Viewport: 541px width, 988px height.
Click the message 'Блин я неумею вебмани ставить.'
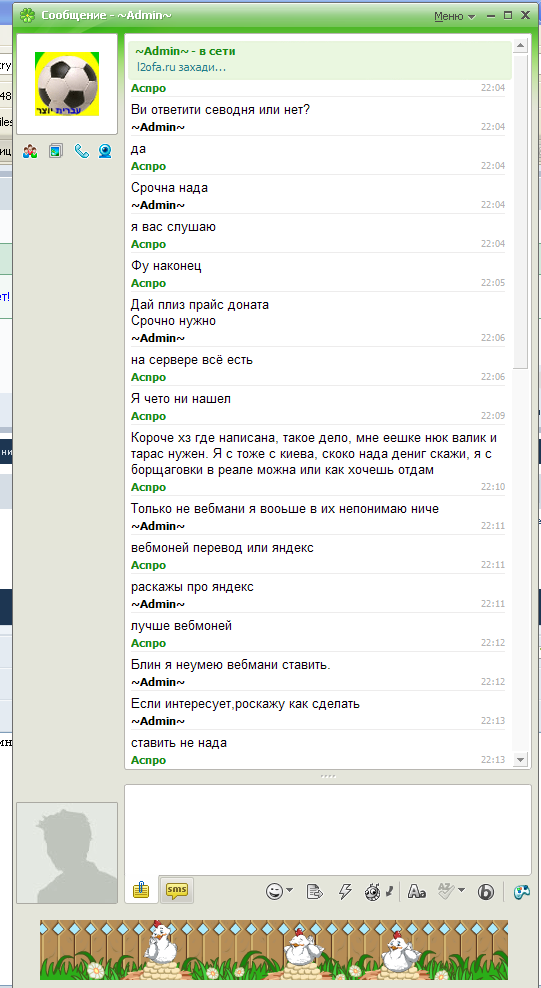pos(231,665)
